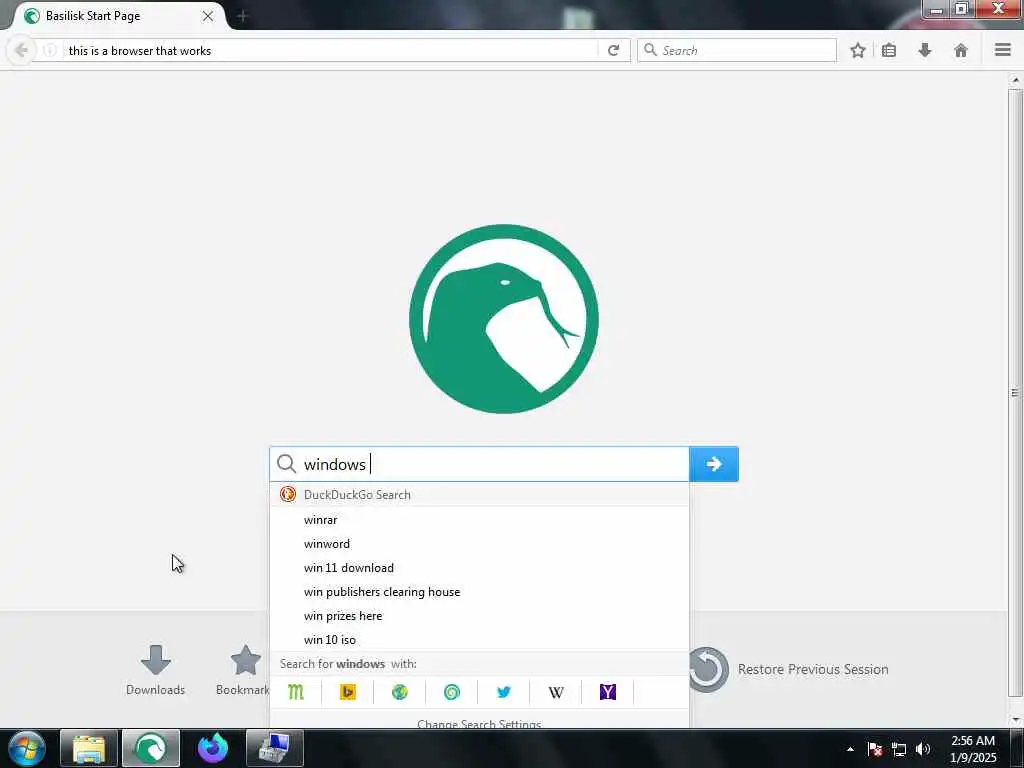Open Downloads from the start page shortcuts
Viewport: 1024px width, 768px height.
point(155,670)
